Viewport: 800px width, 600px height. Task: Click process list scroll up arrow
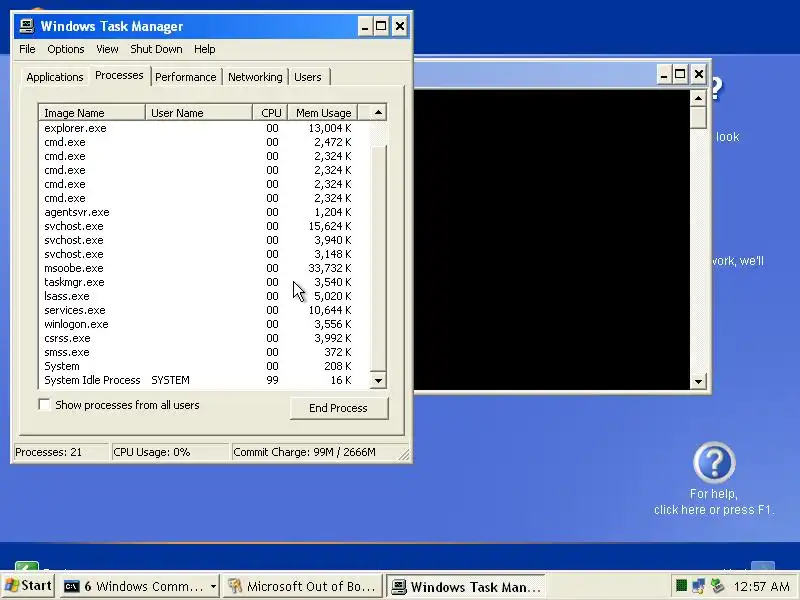click(378, 112)
